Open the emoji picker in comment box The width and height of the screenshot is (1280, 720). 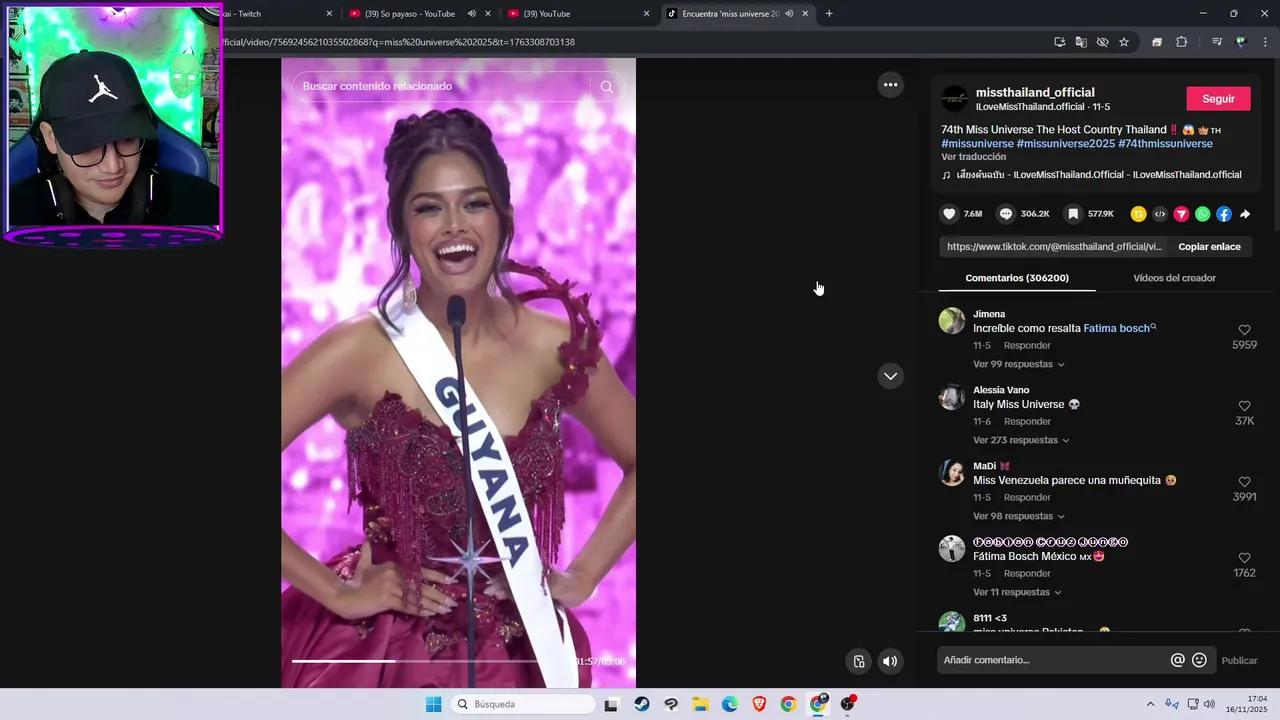pyautogui.click(x=1199, y=660)
